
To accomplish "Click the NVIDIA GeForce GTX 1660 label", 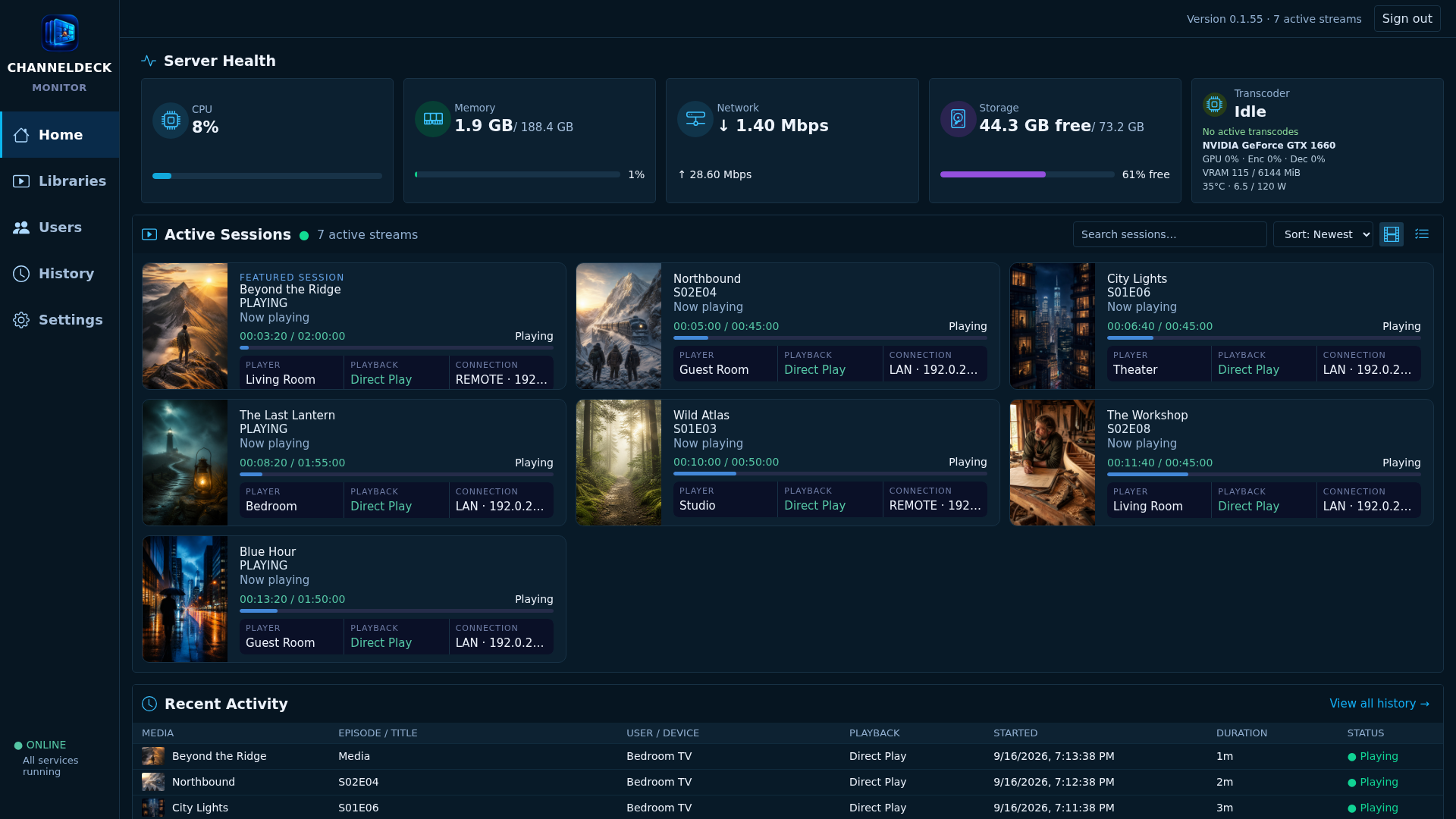I will tap(1269, 146).
